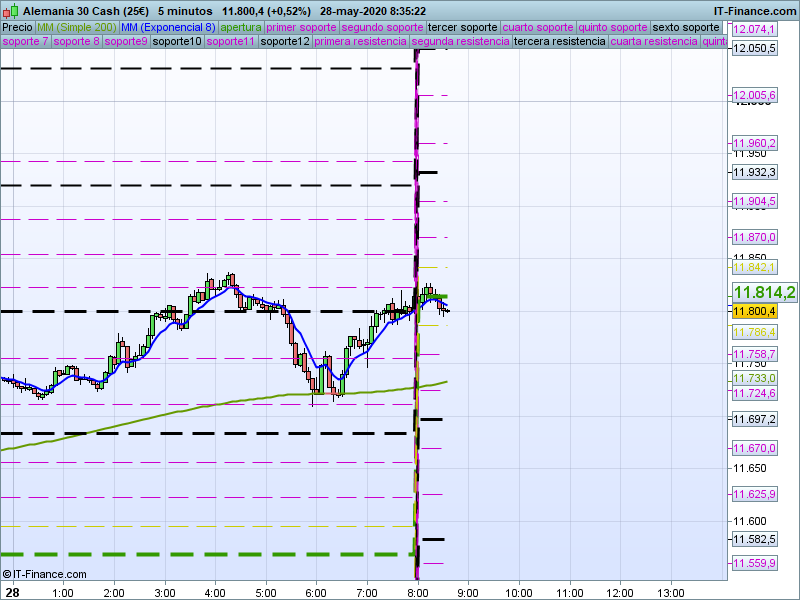Open the 'MM (Simple 200)' indicator label
The height and width of the screenshot is (600, 800).
click(x=75, y=27)
